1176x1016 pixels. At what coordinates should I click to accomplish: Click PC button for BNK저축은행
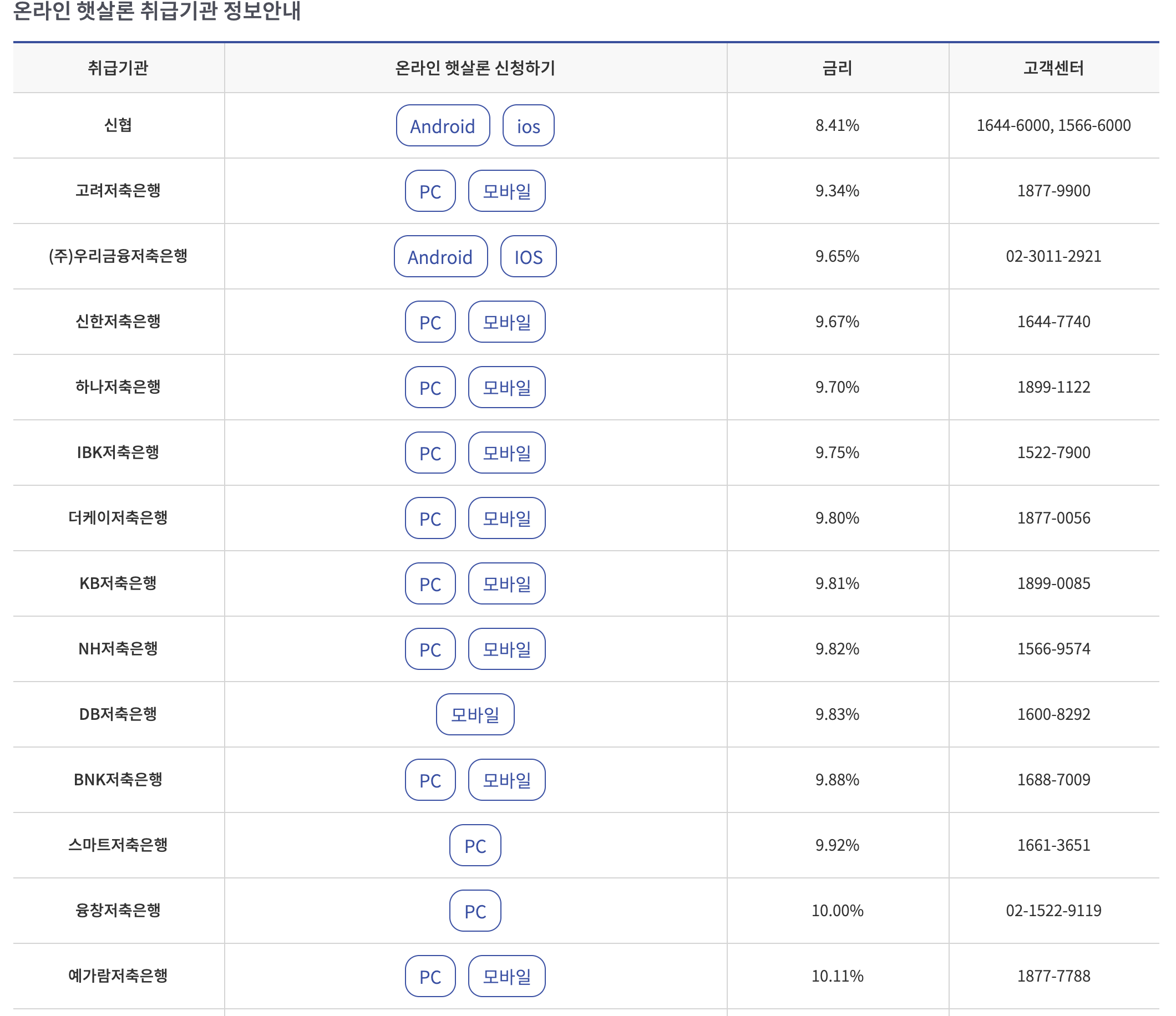tap(430, 780)
